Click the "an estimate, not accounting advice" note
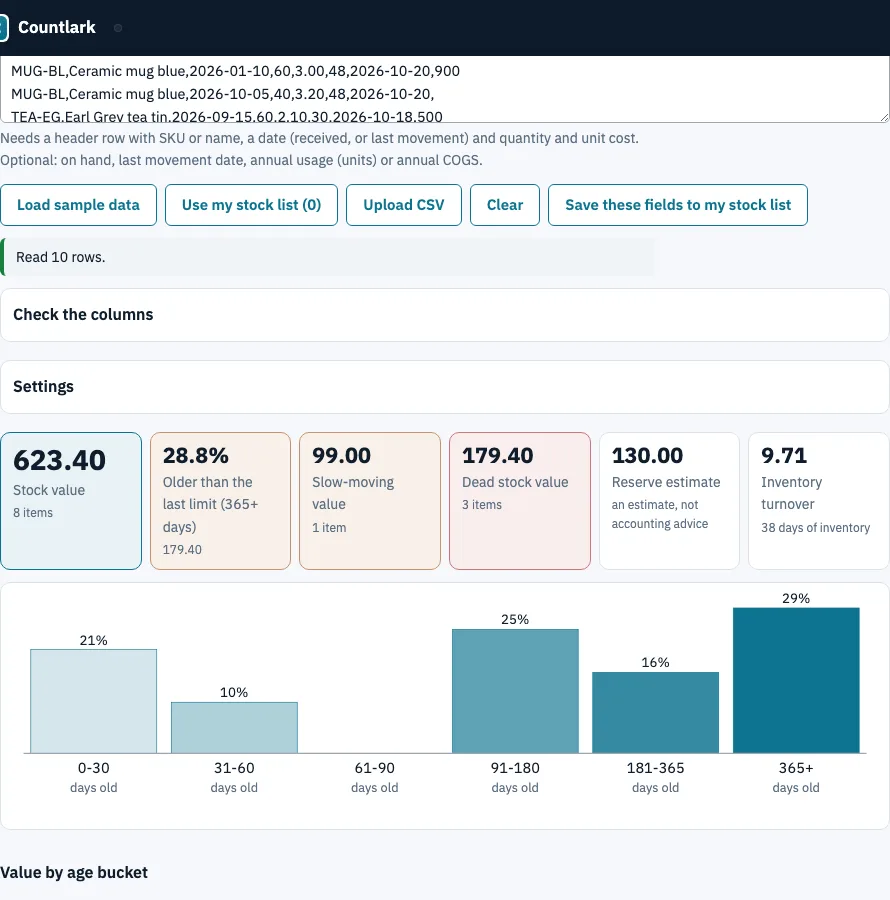 pos(660,514)
